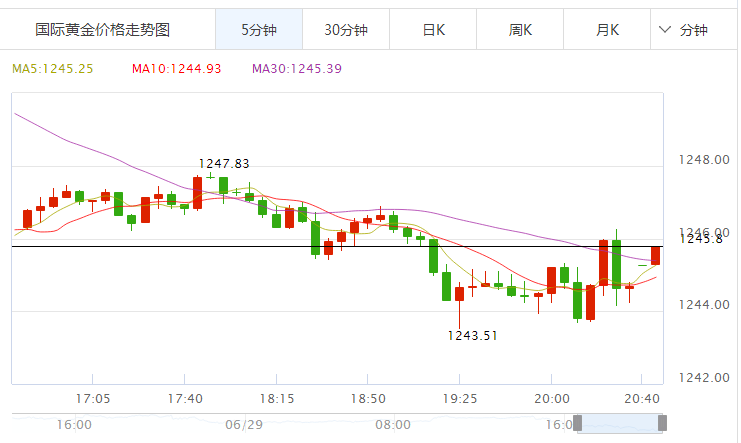
Task: Click the left handle of range slider
Action: (575, 425)
